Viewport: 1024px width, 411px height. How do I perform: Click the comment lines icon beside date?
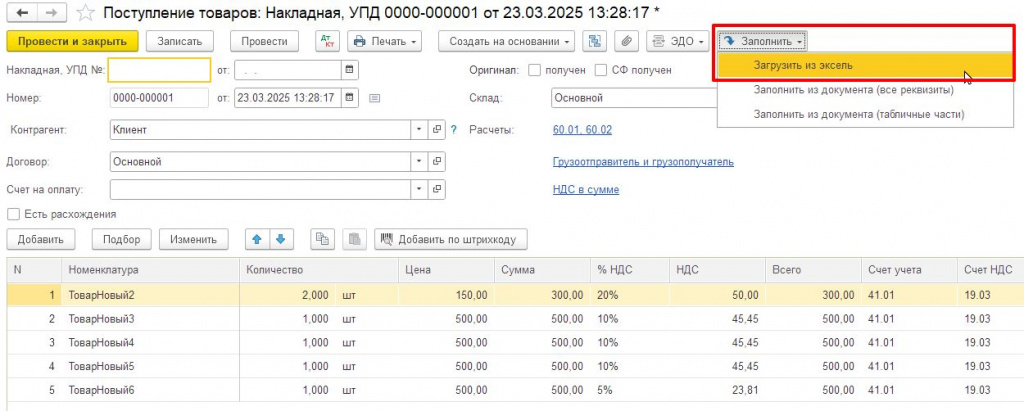374,99
